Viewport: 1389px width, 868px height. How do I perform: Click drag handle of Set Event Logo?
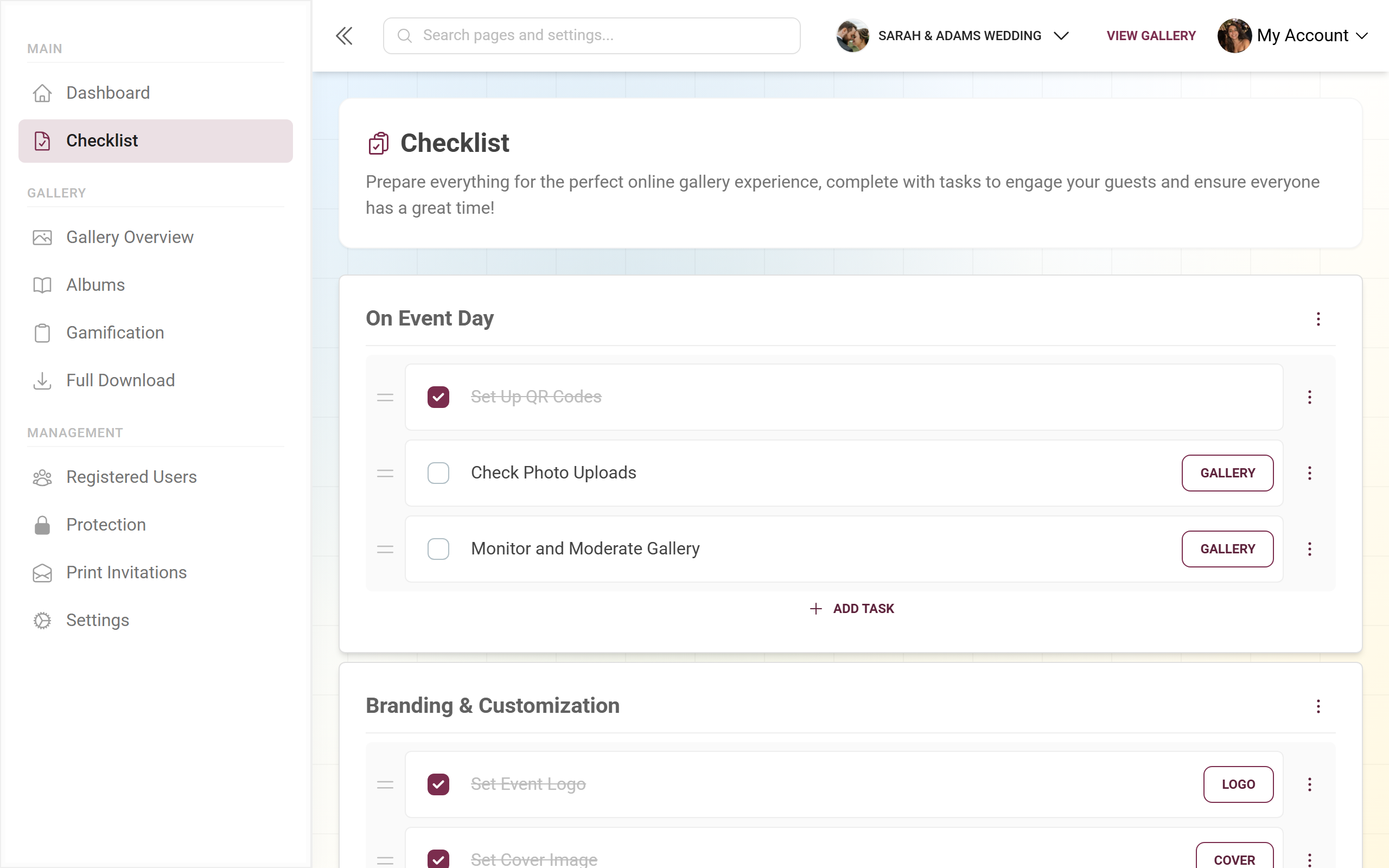click(x=385, y=785)
